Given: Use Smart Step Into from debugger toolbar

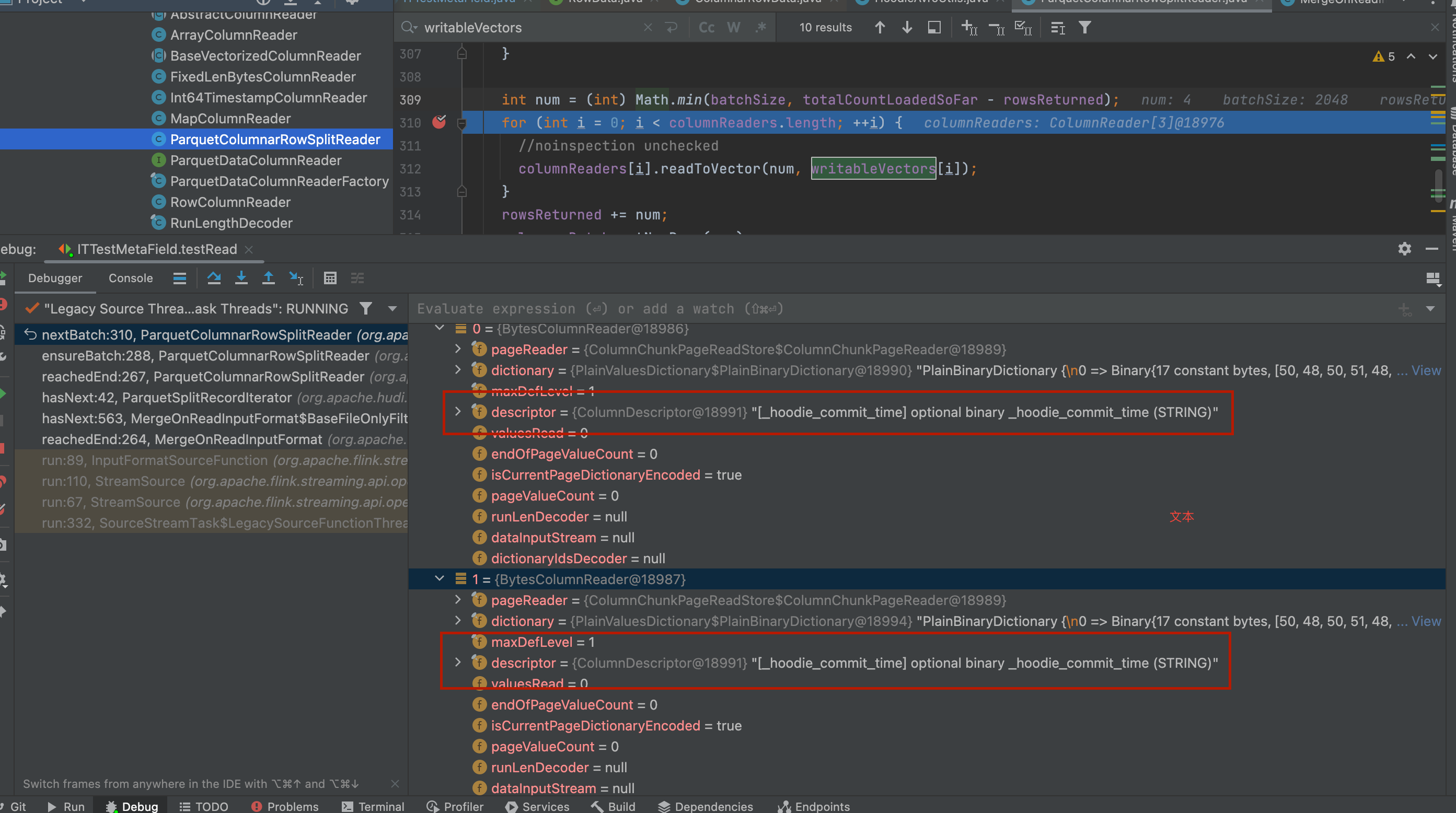Looking at the screenshot, I should (296, 278).
